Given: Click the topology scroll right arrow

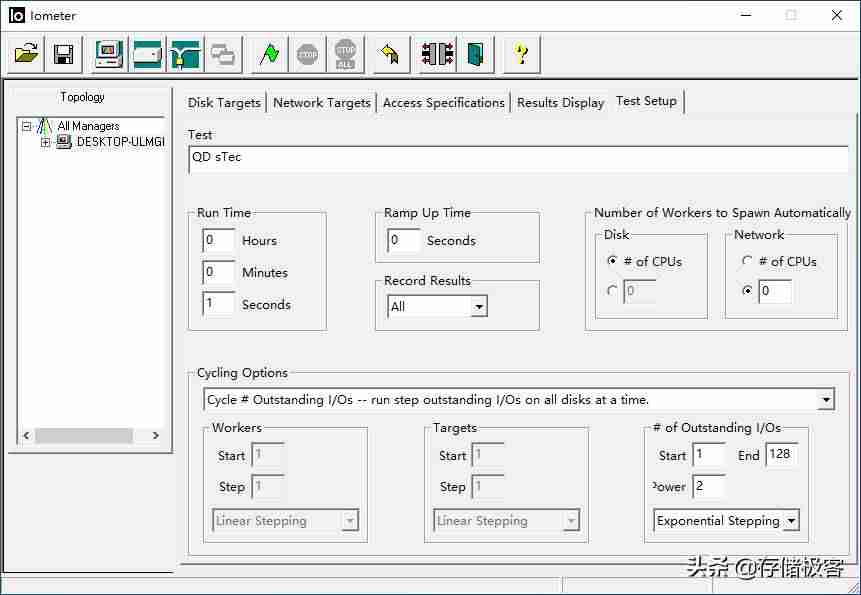Looking at the screenshot, I should click(155, 435).
